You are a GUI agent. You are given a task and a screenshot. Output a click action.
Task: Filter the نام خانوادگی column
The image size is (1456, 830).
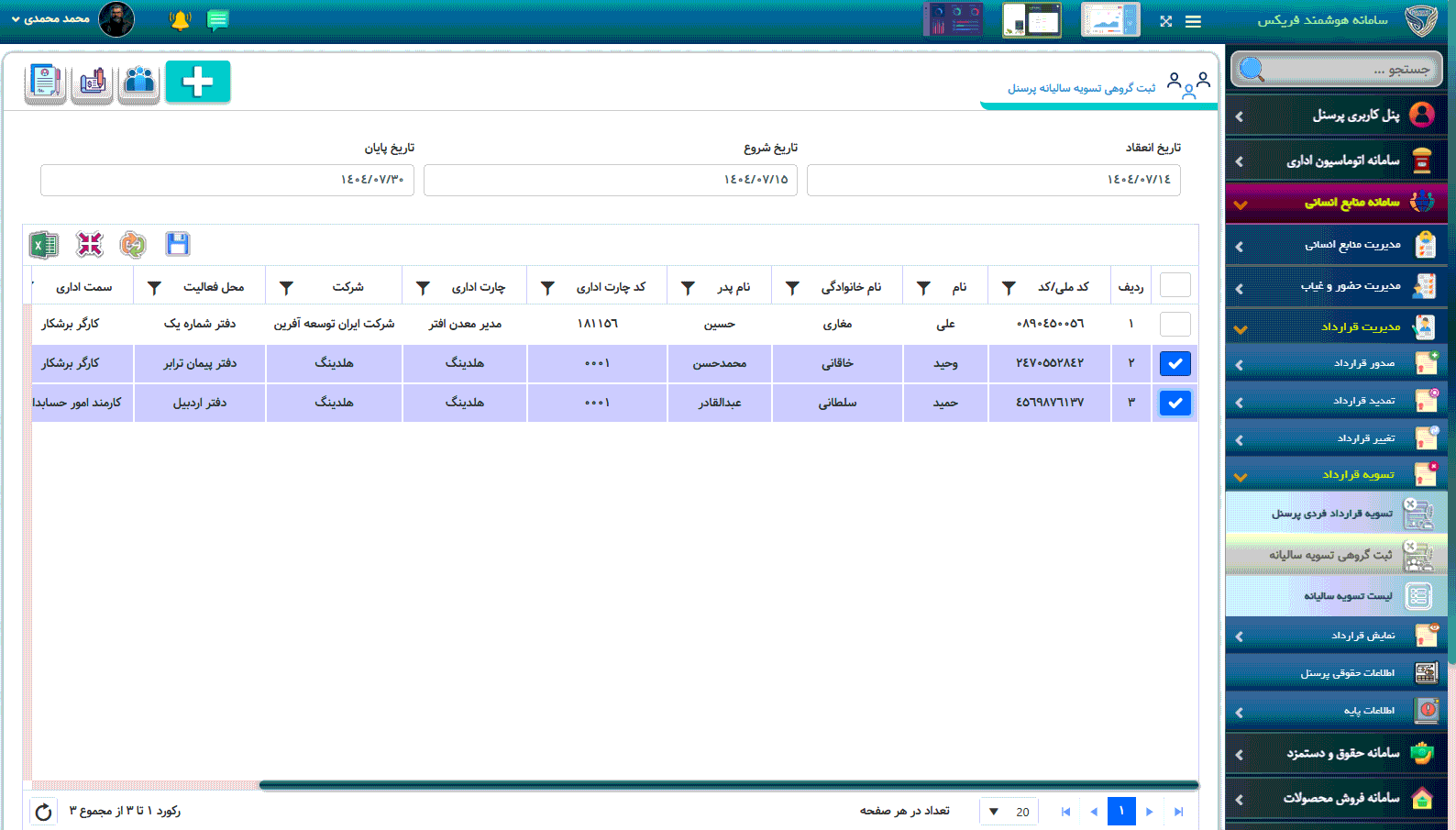pos(792,288)
